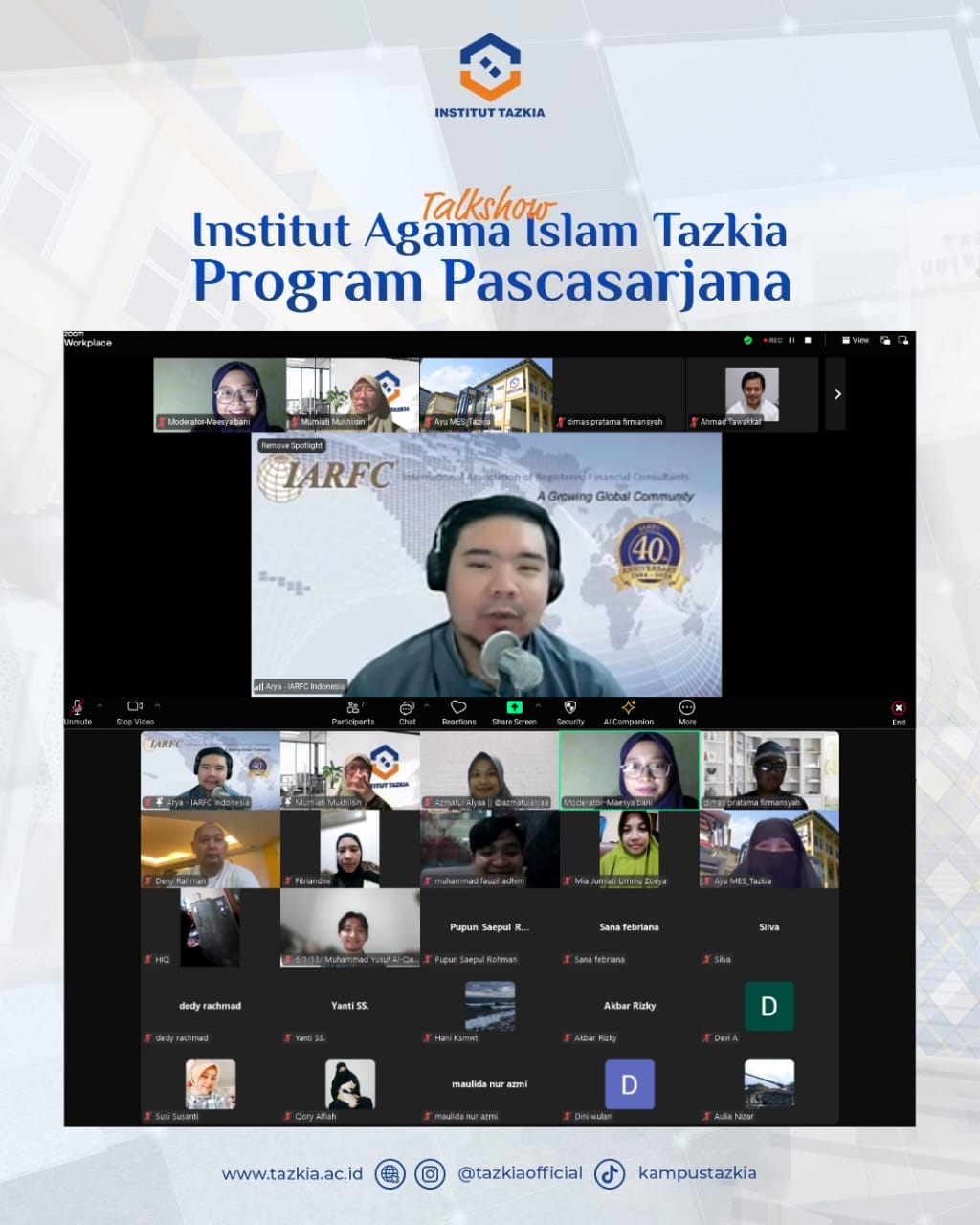
Task: Select the spotlighted Arya - IARFC Indonesia video
Action: (x=486, y=565)
